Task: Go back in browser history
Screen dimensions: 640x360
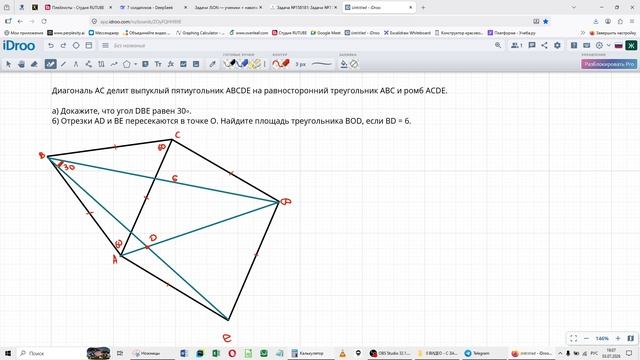Action: point(20,21)
